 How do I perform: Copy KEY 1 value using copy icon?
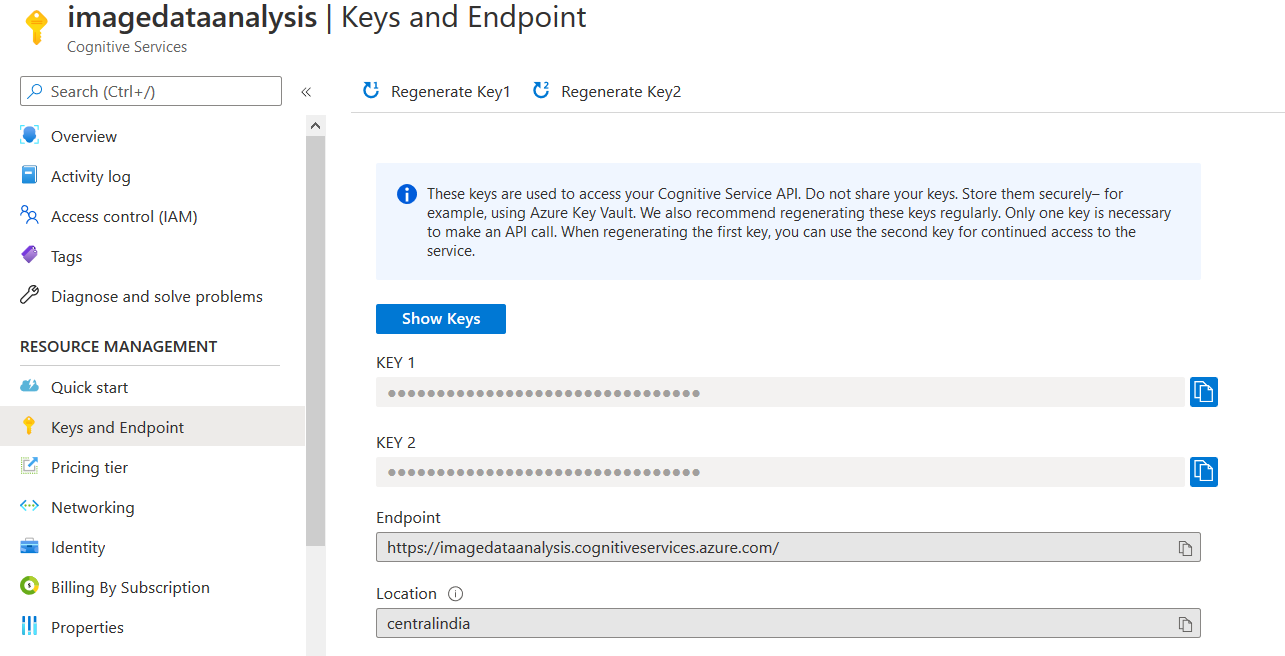(1203, 392)
